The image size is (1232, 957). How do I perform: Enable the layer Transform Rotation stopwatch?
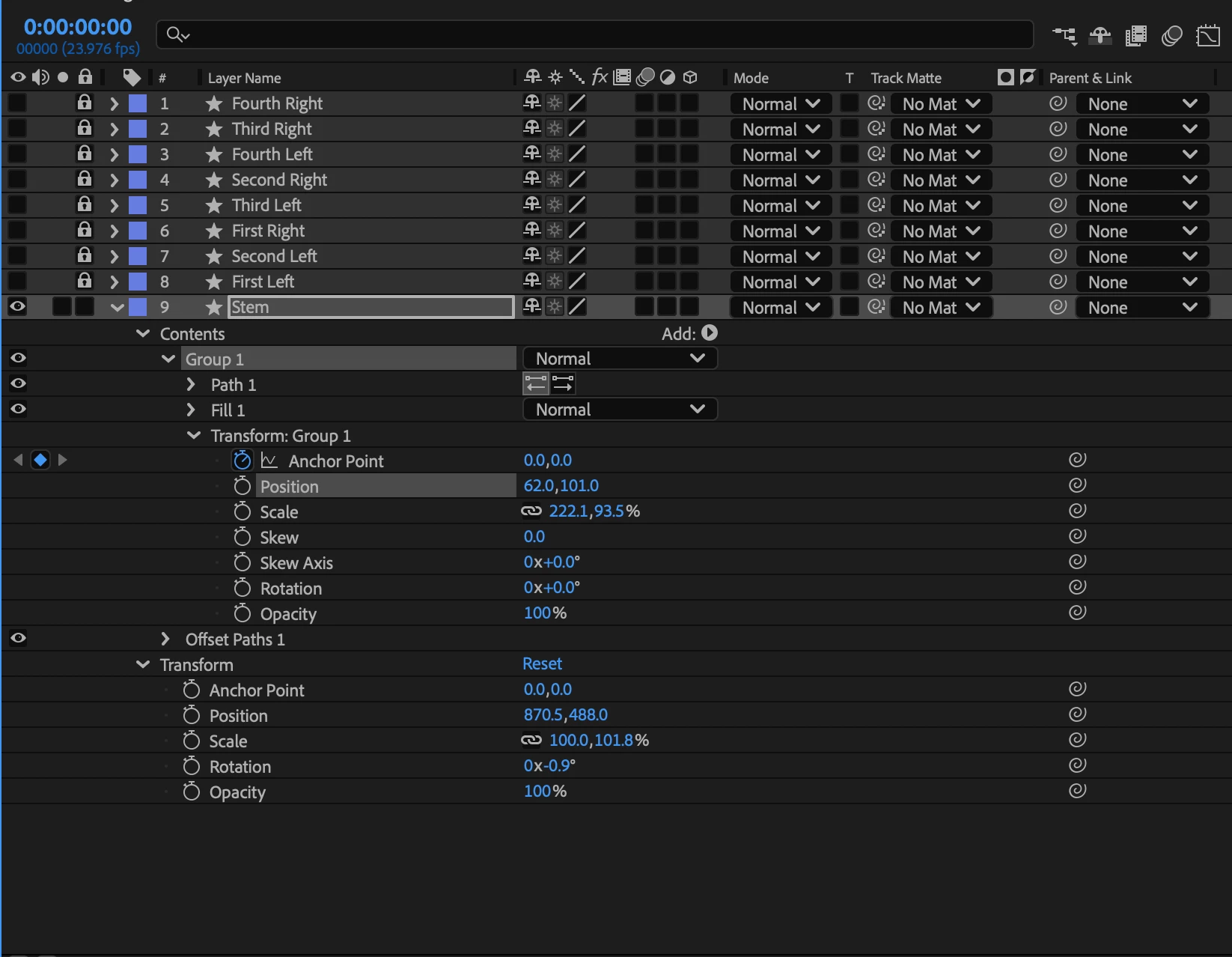tap(192, 766)
